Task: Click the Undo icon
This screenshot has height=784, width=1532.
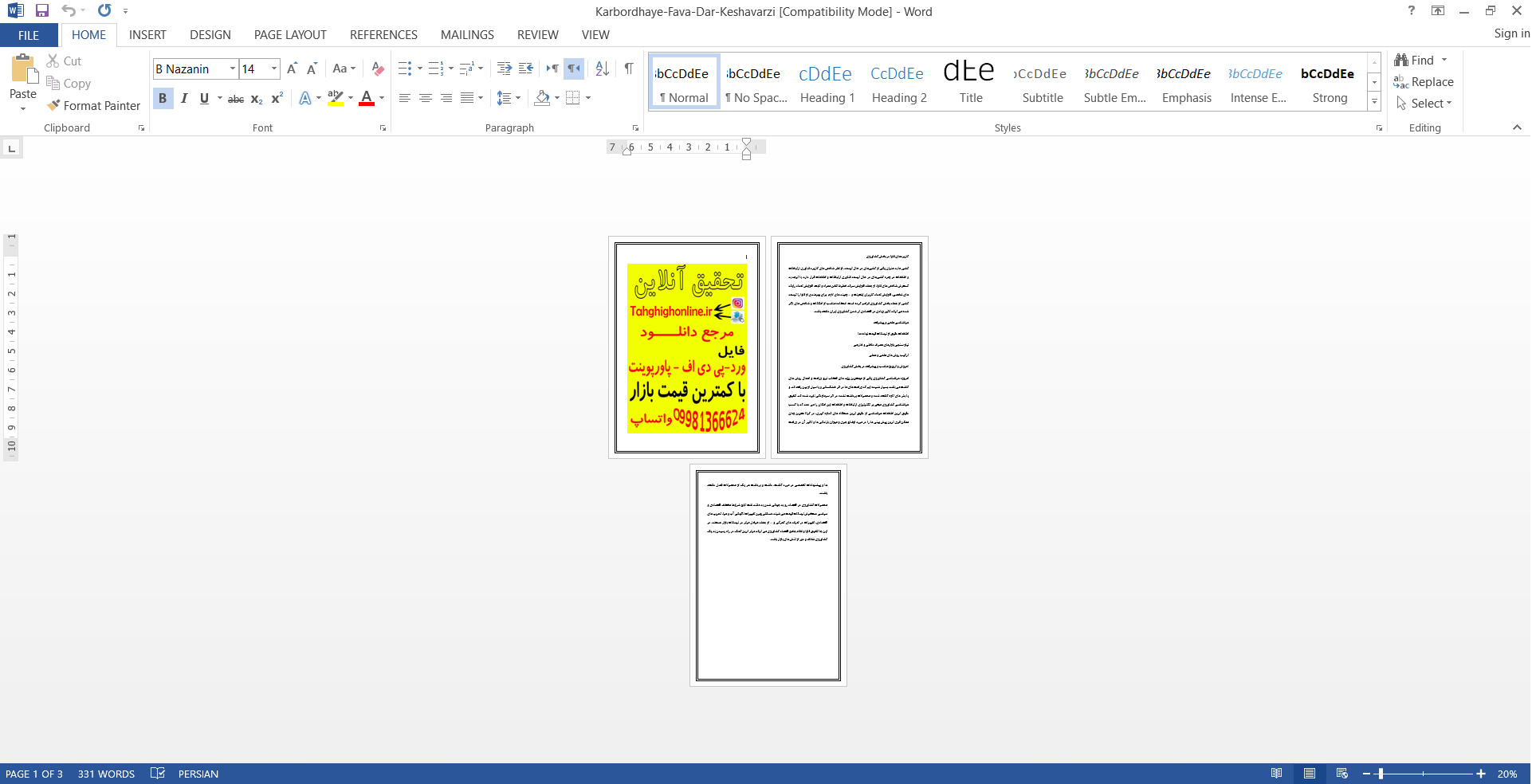Action: coord(69,11)
